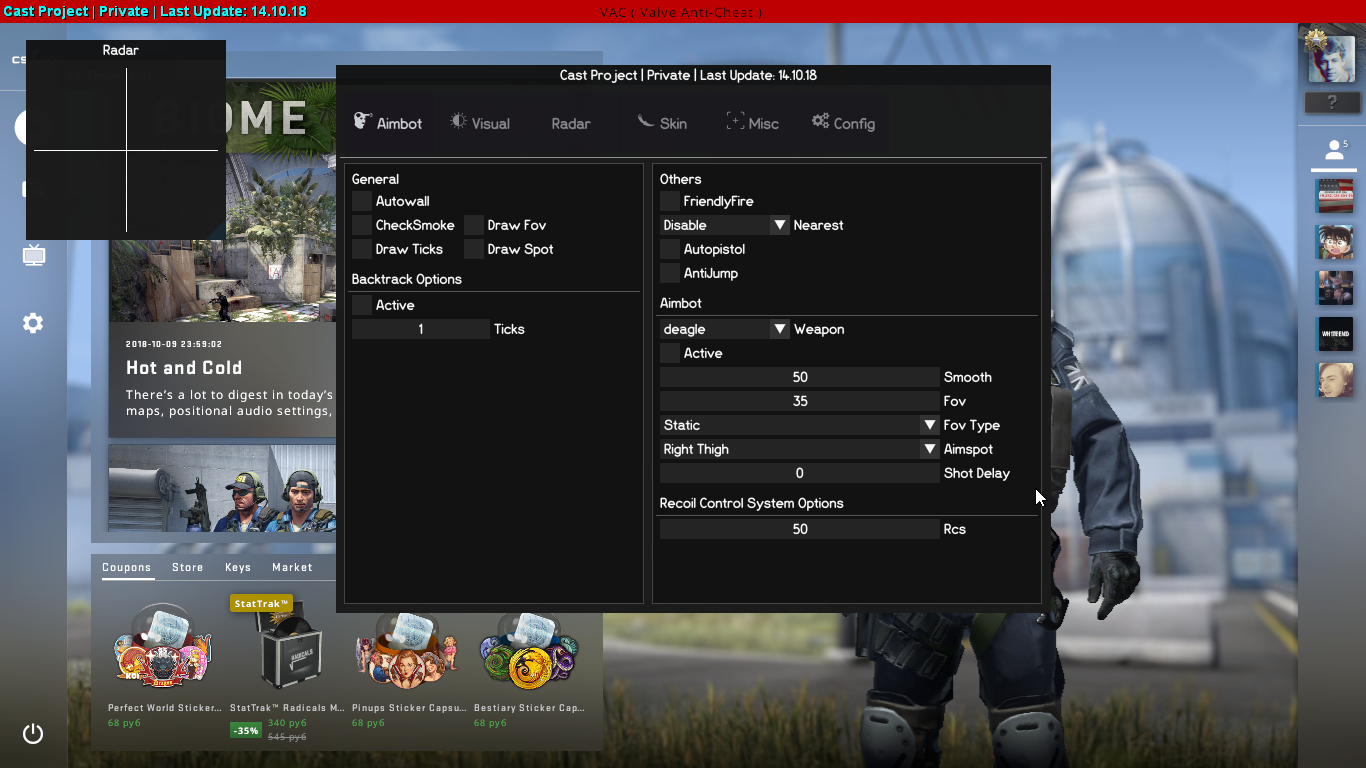Image resolution: width=1366 pixels, height=768 pixels.
Task: Open the Weapon dropdown showing deagle
Action: [x=725, y=329]
